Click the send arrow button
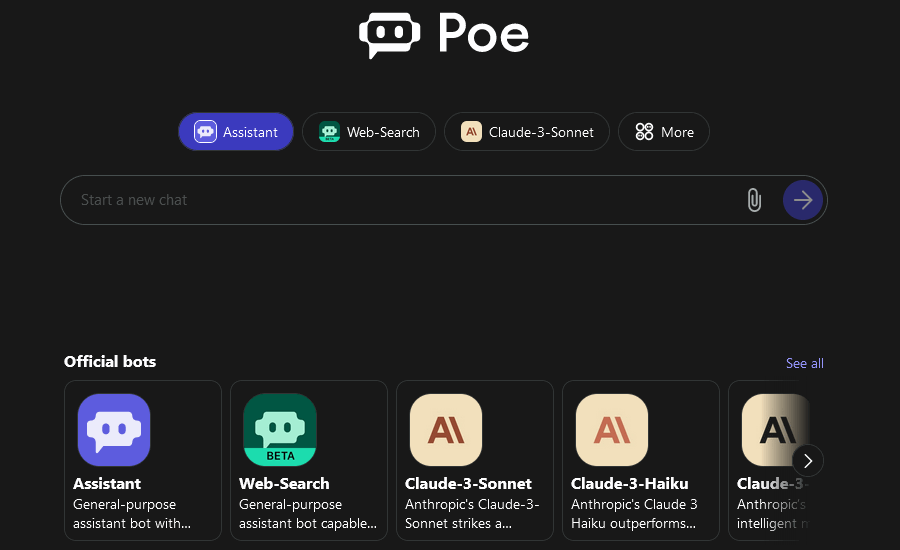This screenshot has width=900, height=550. (x=802, y=200)
